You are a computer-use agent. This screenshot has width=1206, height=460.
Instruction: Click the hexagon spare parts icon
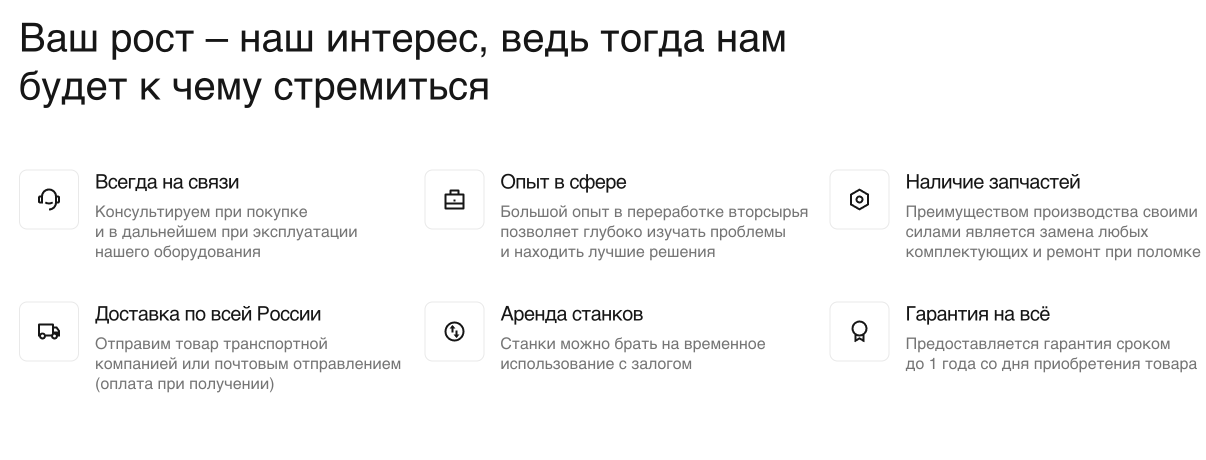click(859, 200)
